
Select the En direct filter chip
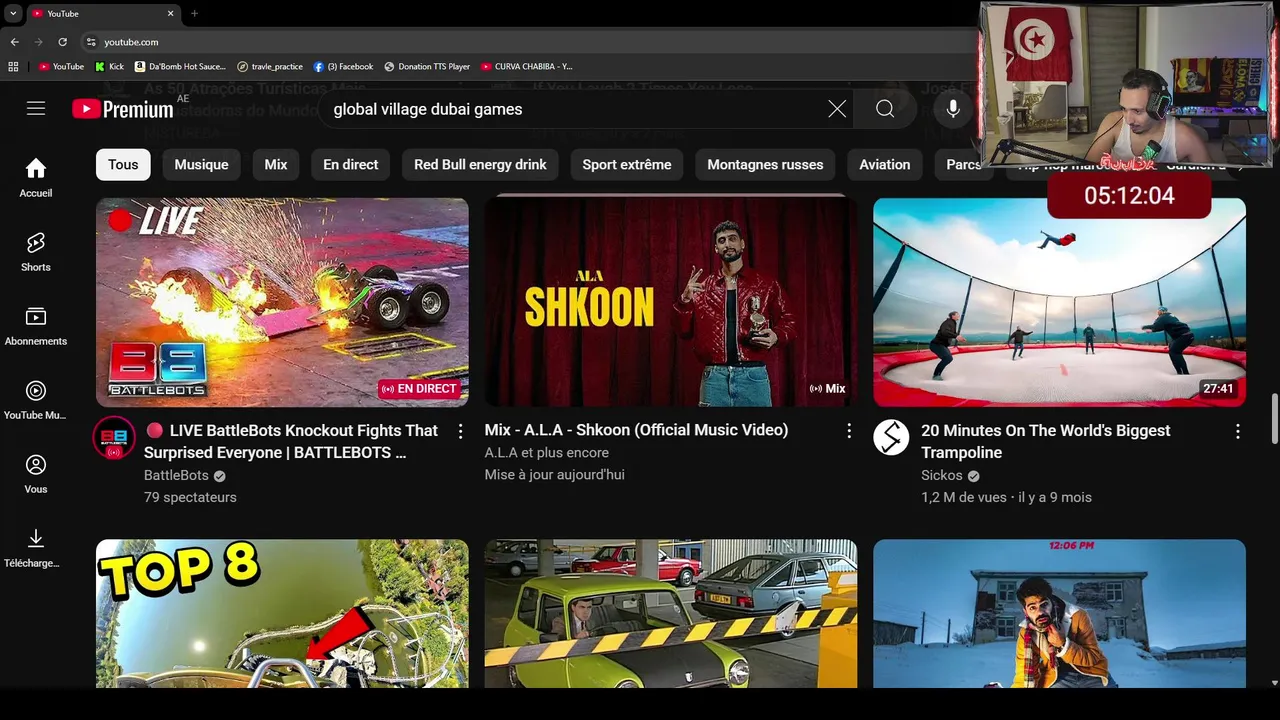tap(350, 164)
